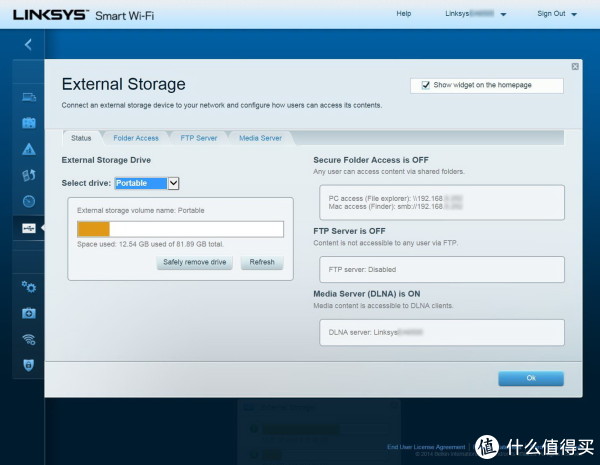Click the storage space usage bar

(180, 229)
